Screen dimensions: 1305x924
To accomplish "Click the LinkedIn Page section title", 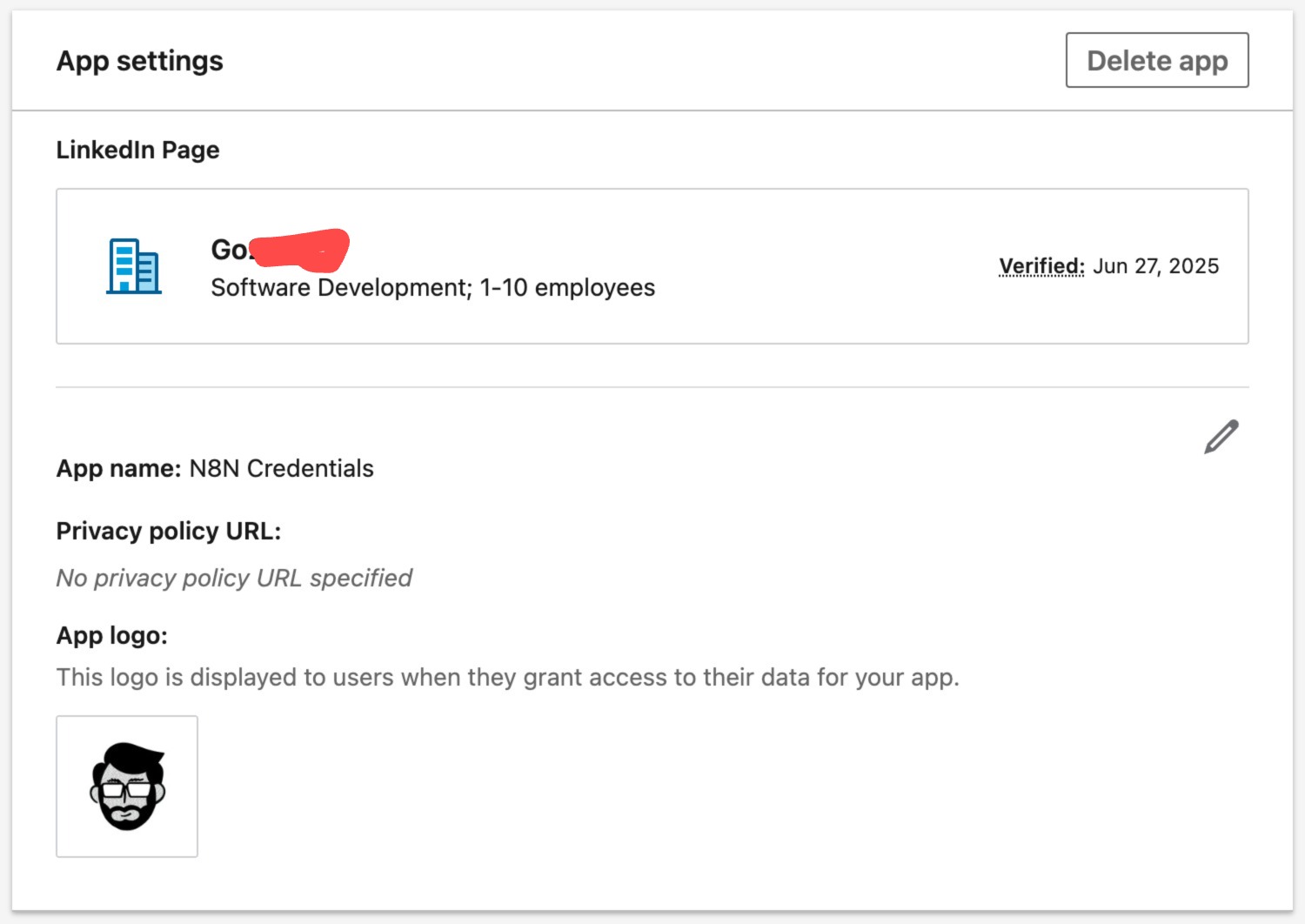I will click(x=137, y=150).
